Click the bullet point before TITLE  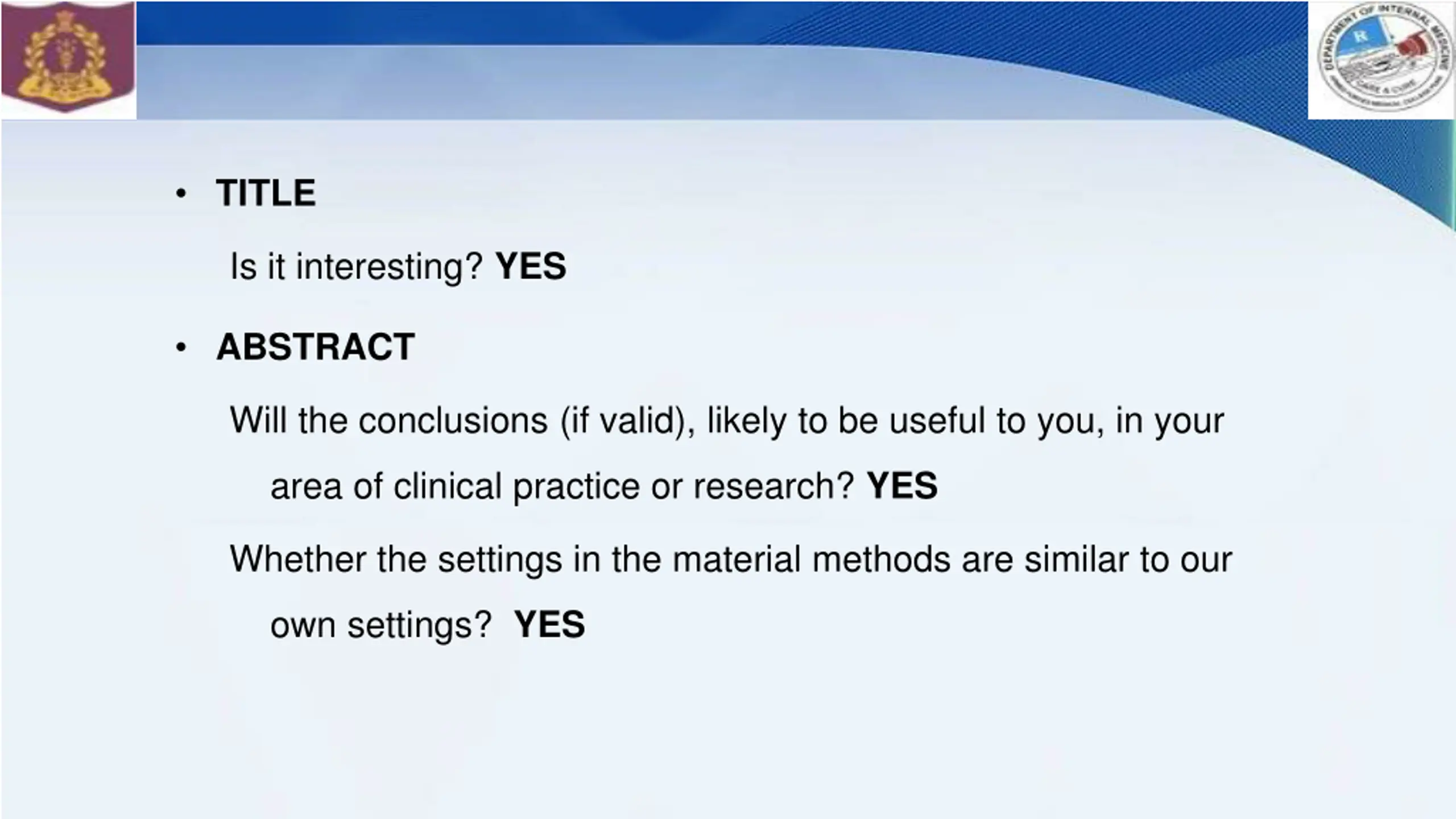click(x=181, y=193)
